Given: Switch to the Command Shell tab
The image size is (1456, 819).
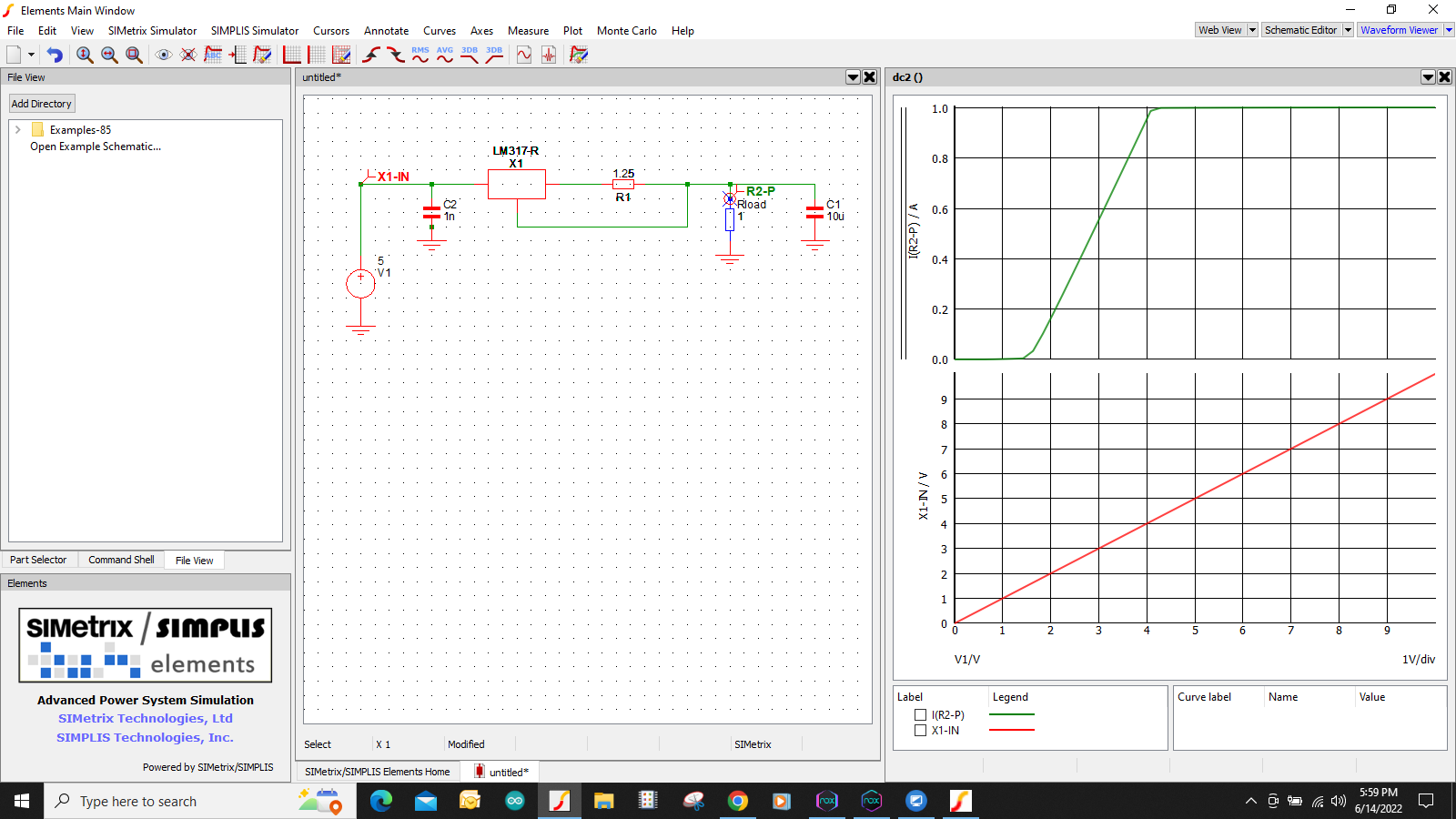Looking at the screenshot, I should pyautogui.click(x=121, y=560).
